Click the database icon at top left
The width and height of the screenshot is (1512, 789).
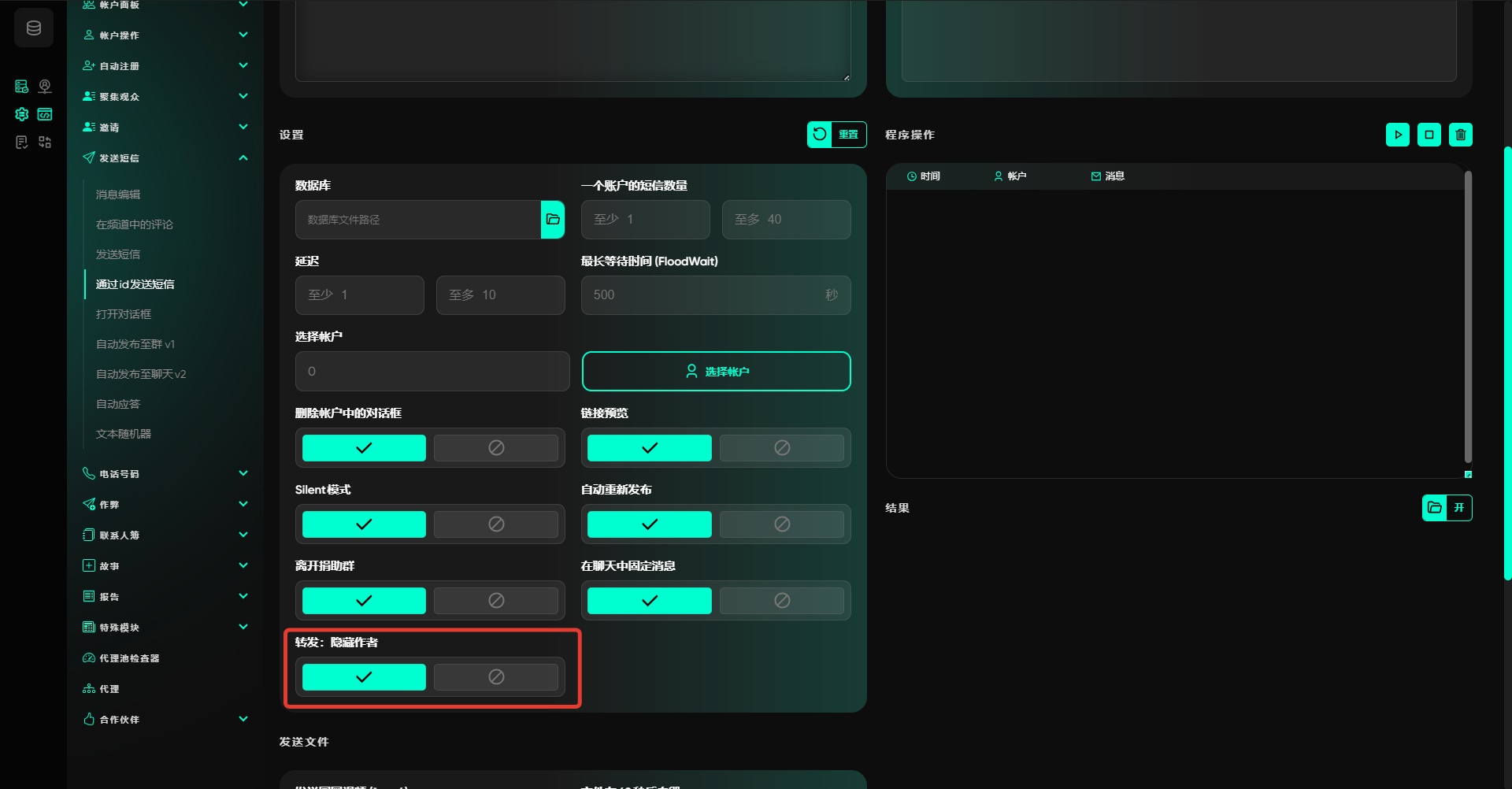tap(34, 28)
